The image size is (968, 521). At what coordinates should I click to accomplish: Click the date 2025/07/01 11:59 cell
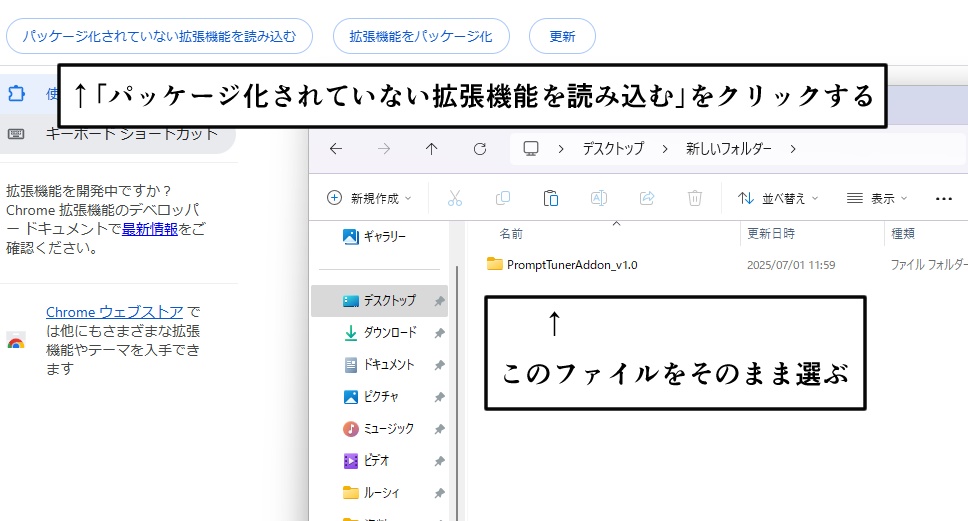pos(791,265)
